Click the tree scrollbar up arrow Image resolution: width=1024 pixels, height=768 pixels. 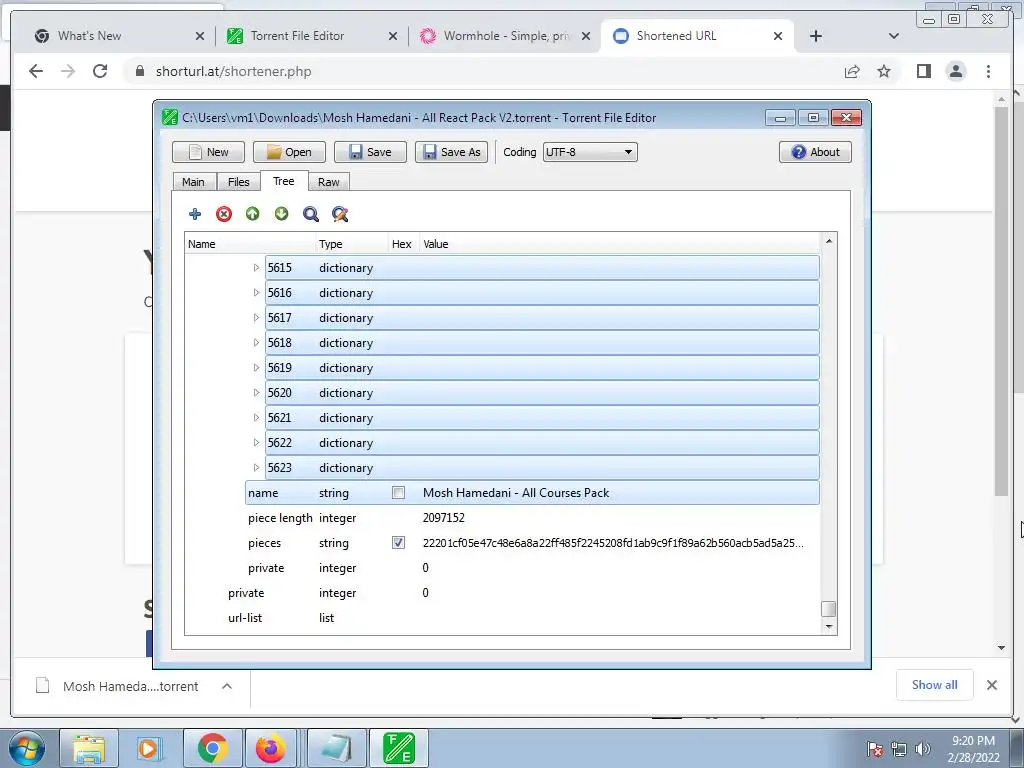point(829,241)
